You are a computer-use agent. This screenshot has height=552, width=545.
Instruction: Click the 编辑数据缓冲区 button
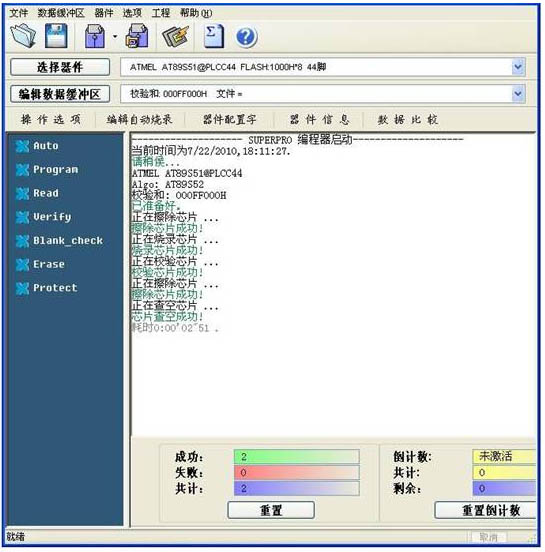pyautogui.click(x=60, y=94)
